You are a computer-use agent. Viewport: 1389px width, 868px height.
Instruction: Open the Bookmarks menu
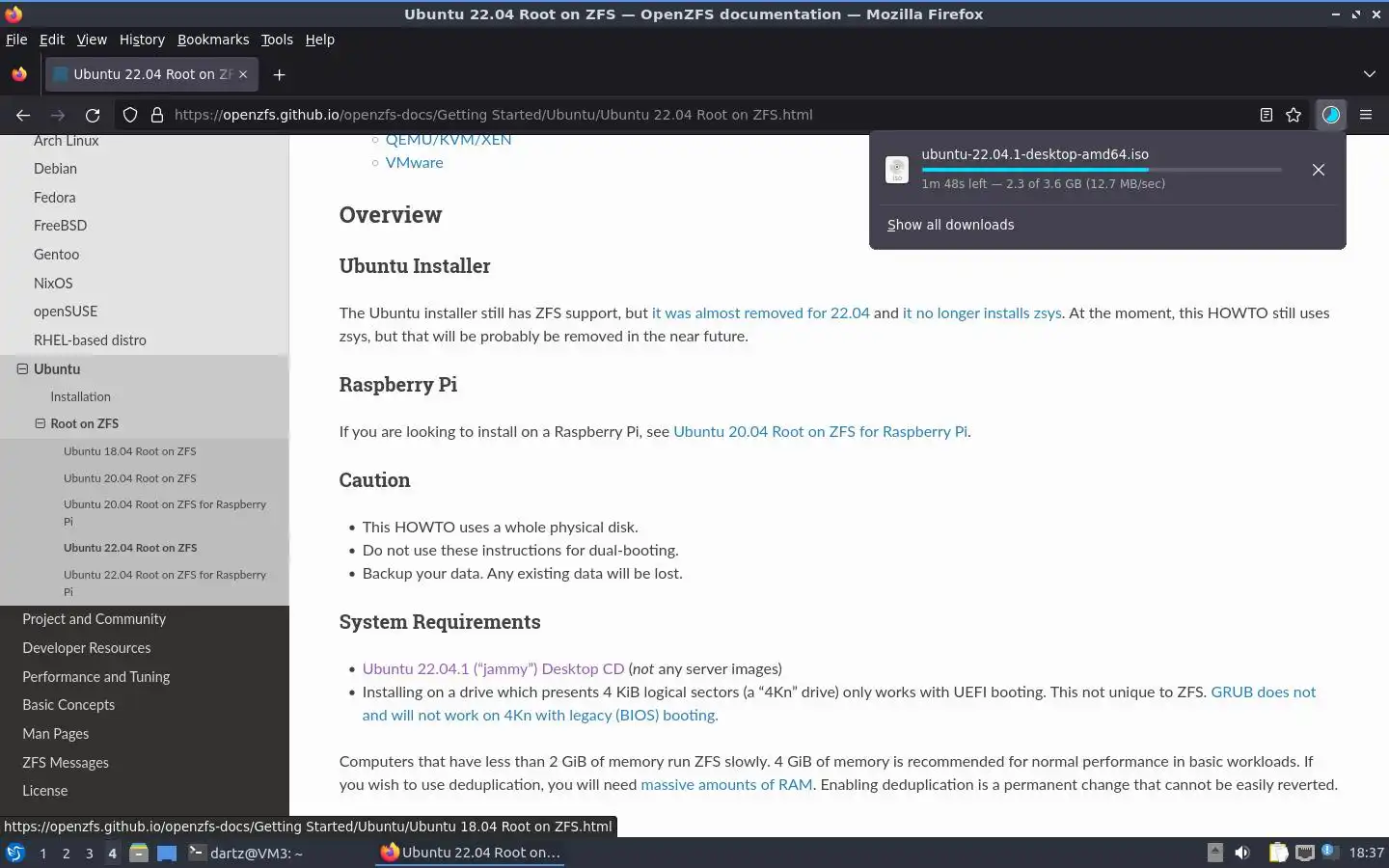[213, 40]
